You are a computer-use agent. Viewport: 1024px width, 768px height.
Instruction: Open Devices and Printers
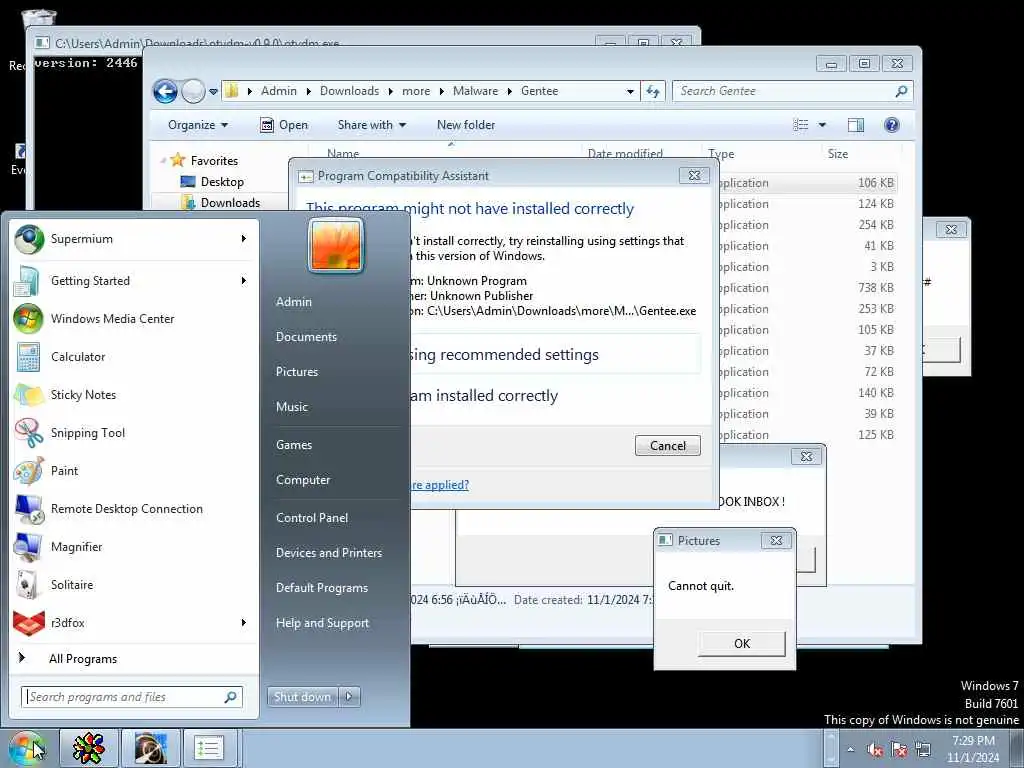tap(328, 553)
